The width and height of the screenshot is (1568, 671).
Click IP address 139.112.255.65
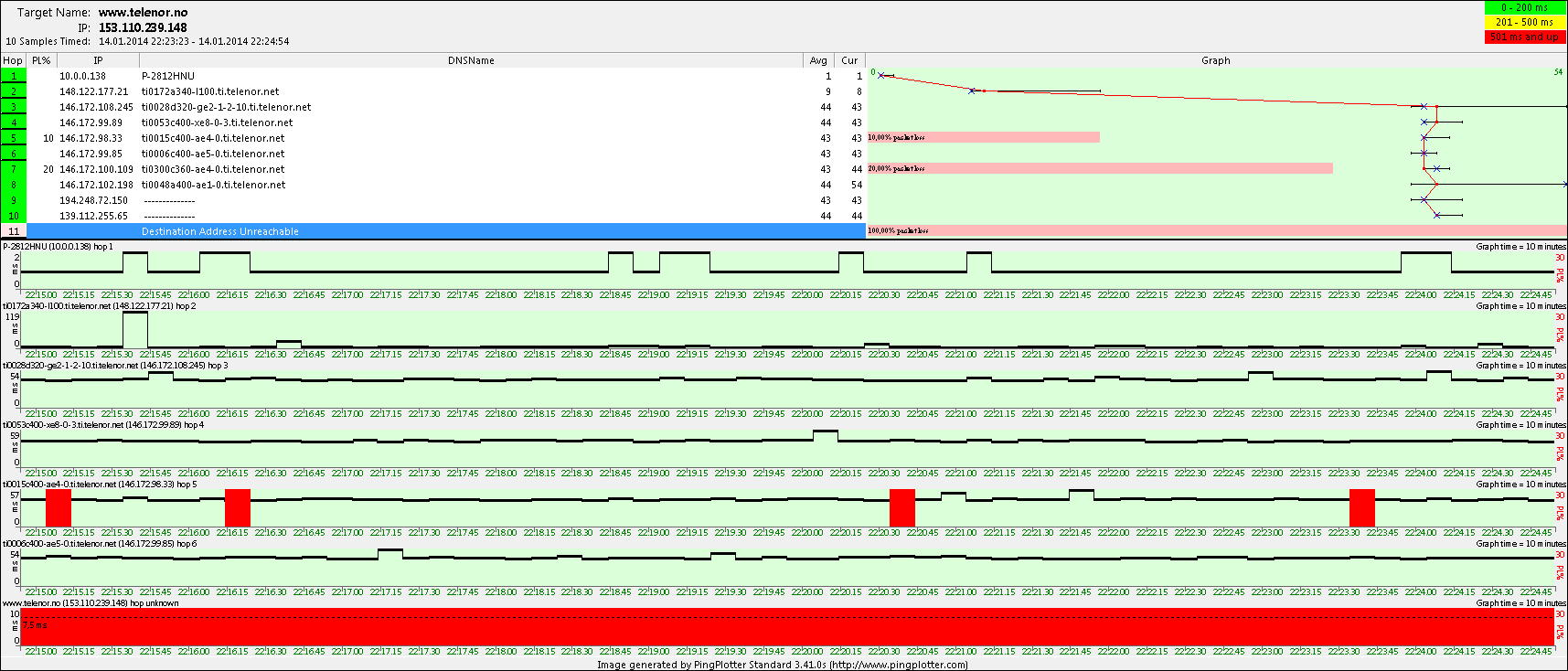pyautogui.click(x=93, y=216)
